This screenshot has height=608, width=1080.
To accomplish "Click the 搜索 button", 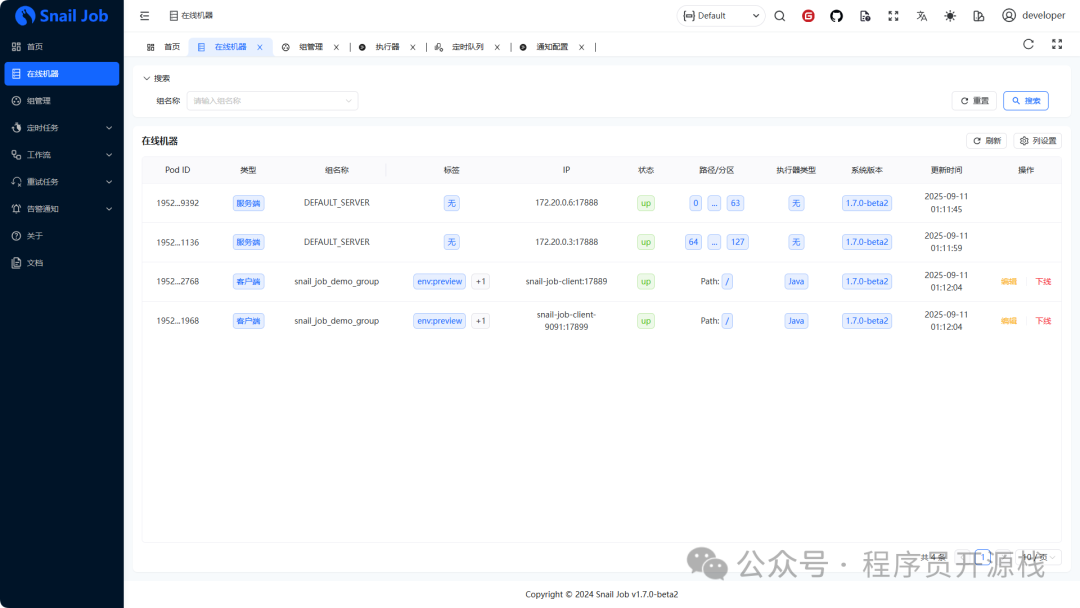I will point(1026,101).
